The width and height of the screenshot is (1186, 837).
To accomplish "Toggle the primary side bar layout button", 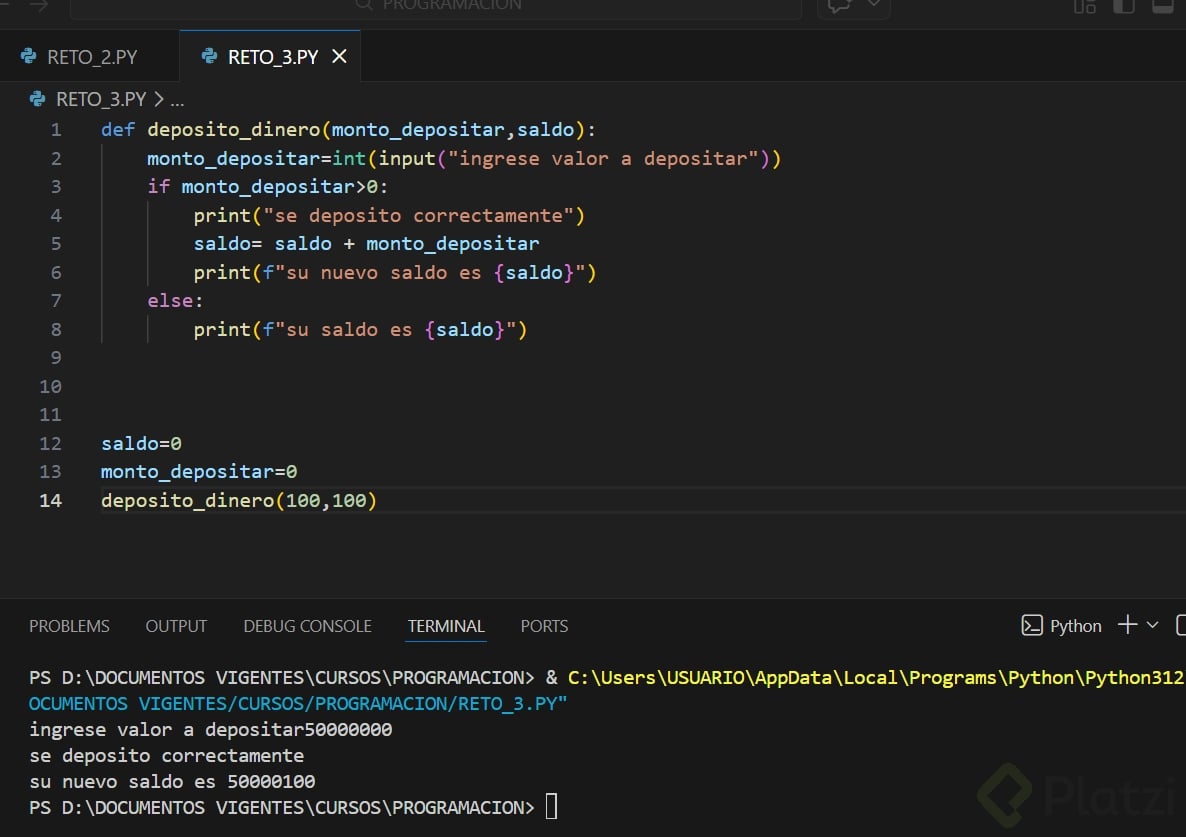I will point(1124,6).
